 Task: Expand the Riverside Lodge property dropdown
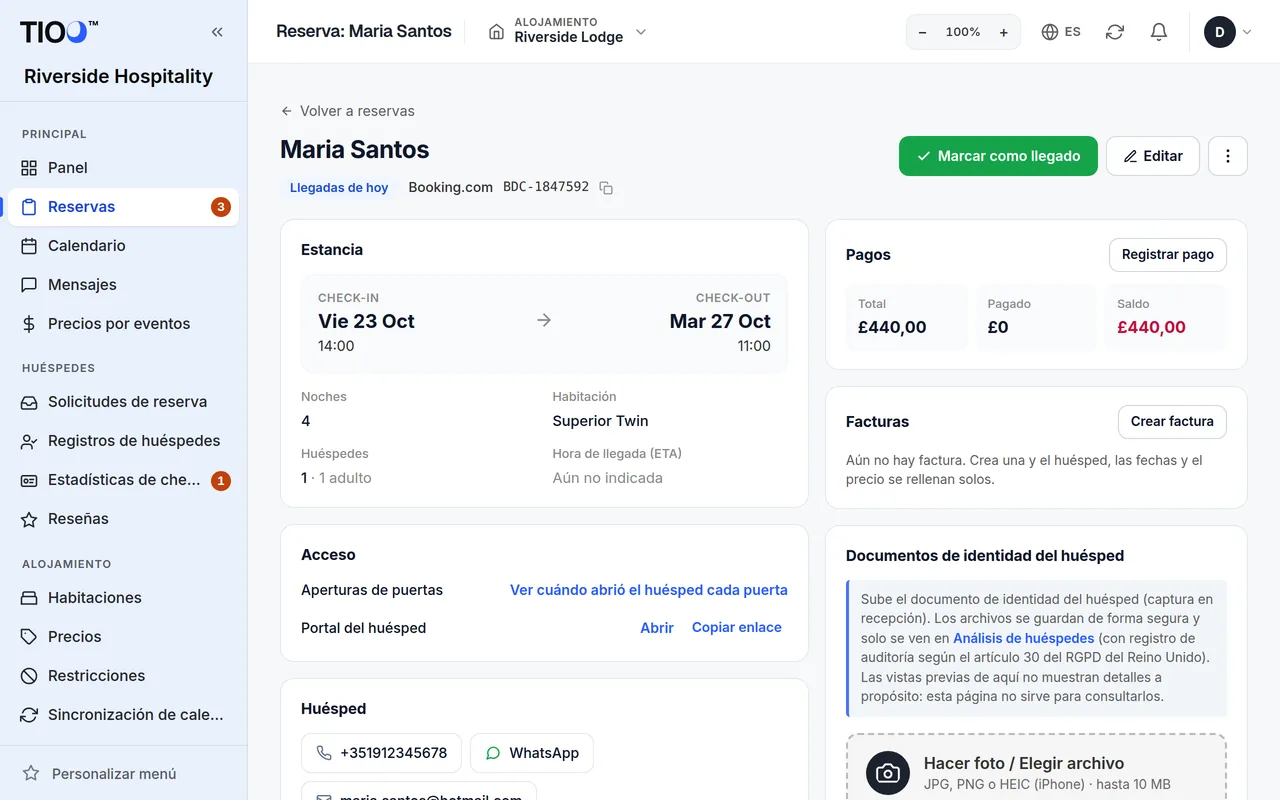tap(567, 32)
